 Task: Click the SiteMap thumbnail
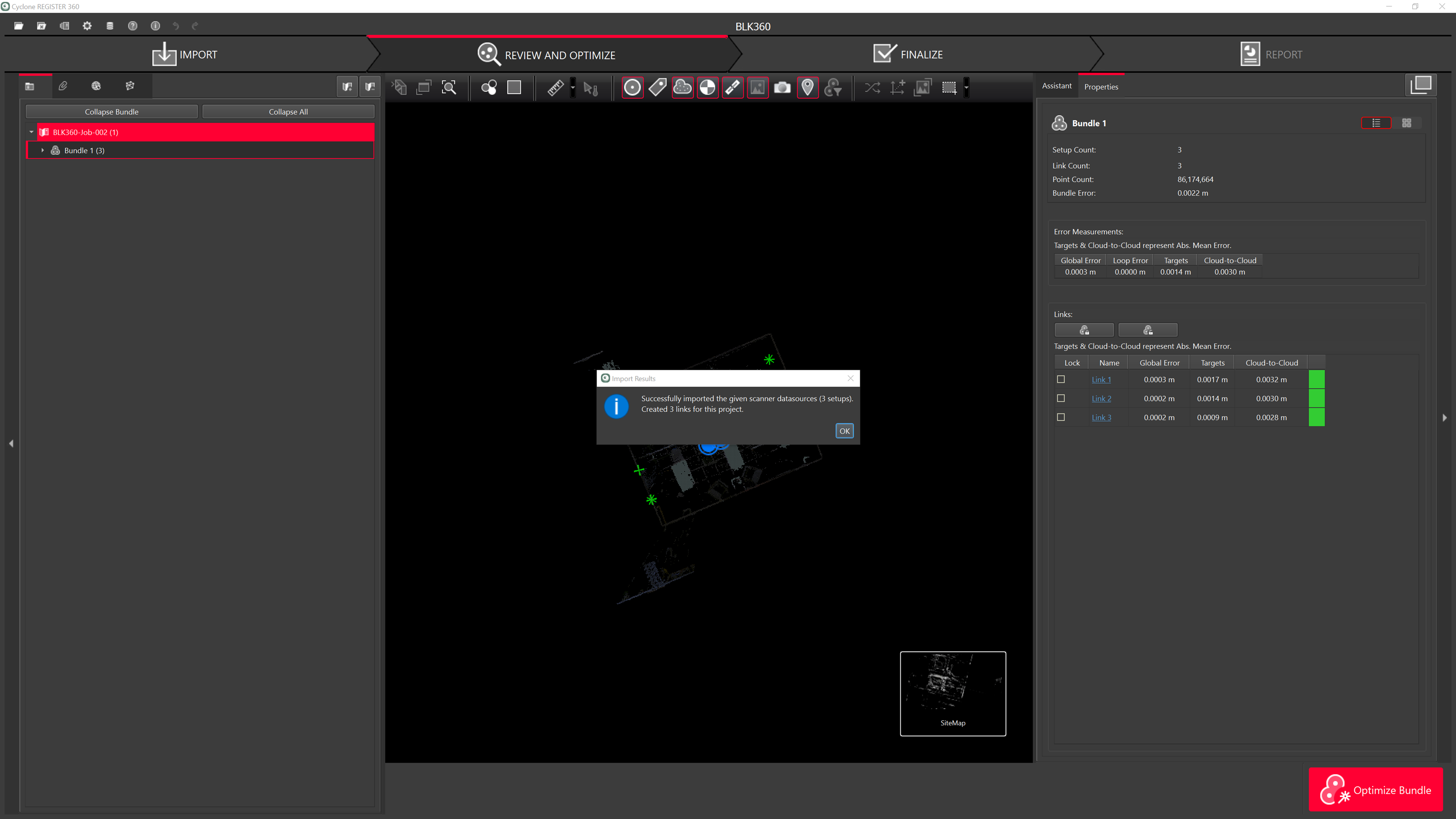(953, 693)
